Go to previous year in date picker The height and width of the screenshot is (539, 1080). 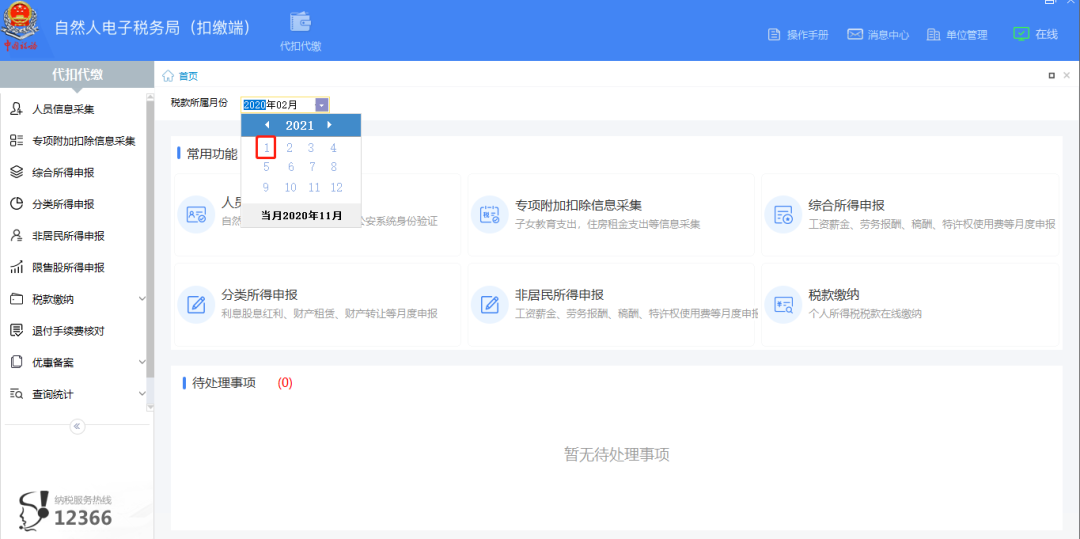(x=267, y=125)
